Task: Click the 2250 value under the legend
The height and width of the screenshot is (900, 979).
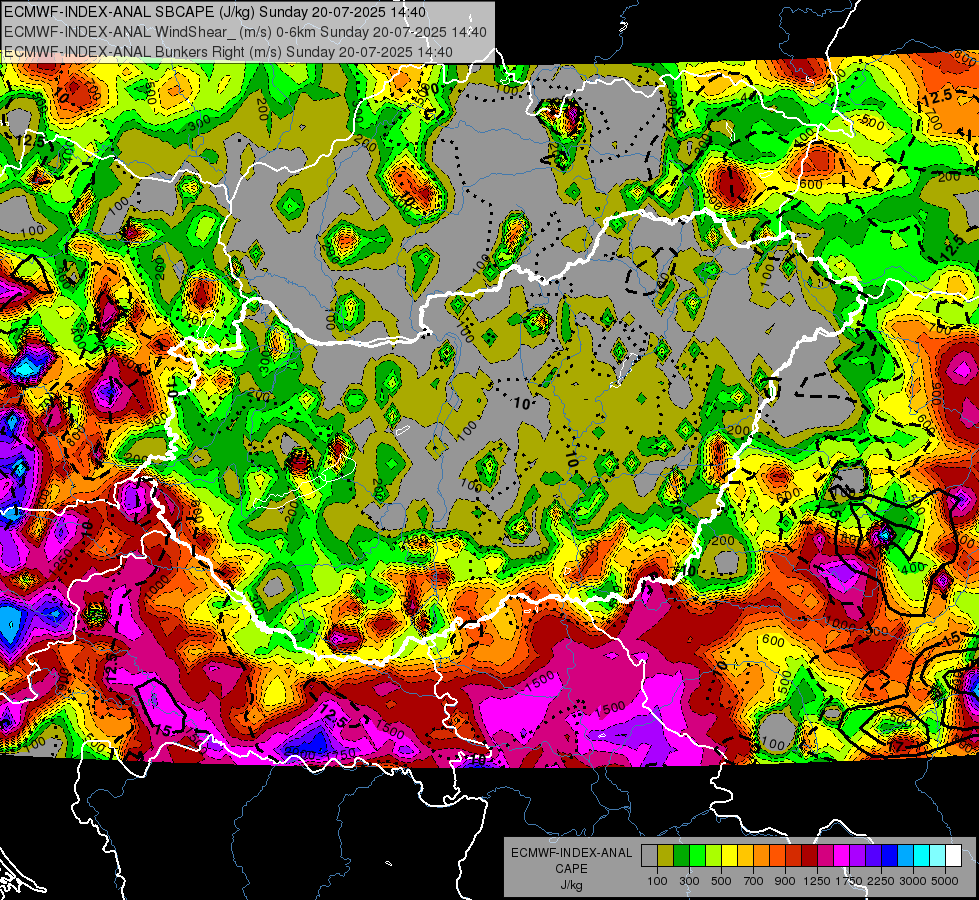Action: [x=882, y=881]
